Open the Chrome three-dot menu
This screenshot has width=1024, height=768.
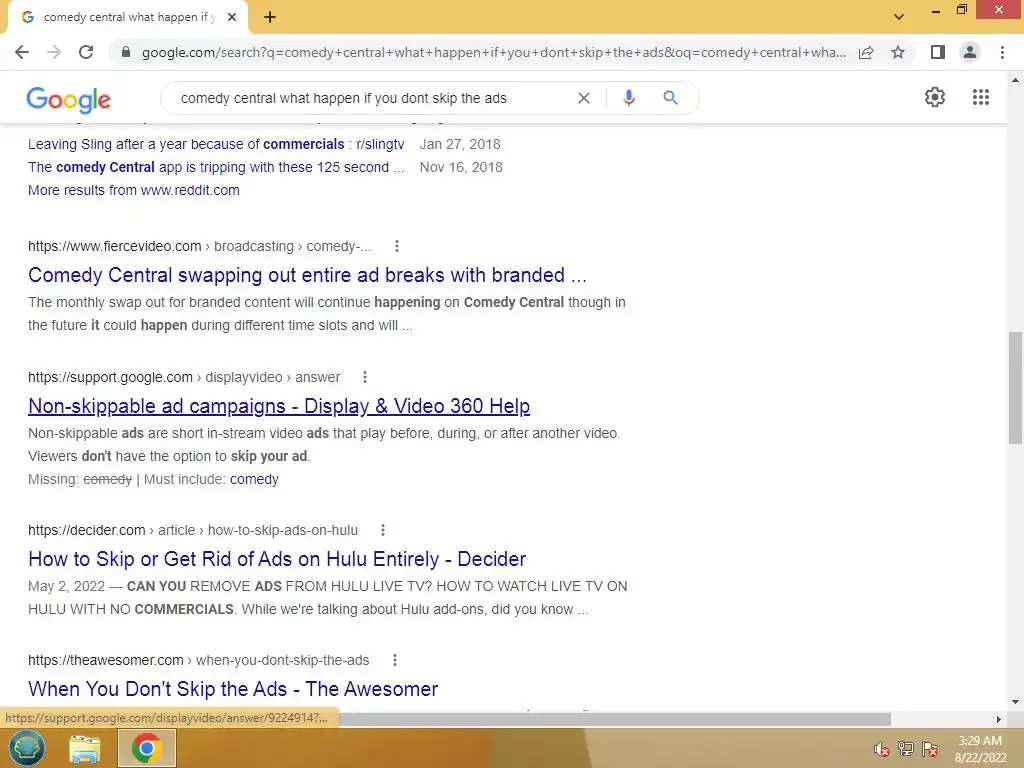(1002, 52)
